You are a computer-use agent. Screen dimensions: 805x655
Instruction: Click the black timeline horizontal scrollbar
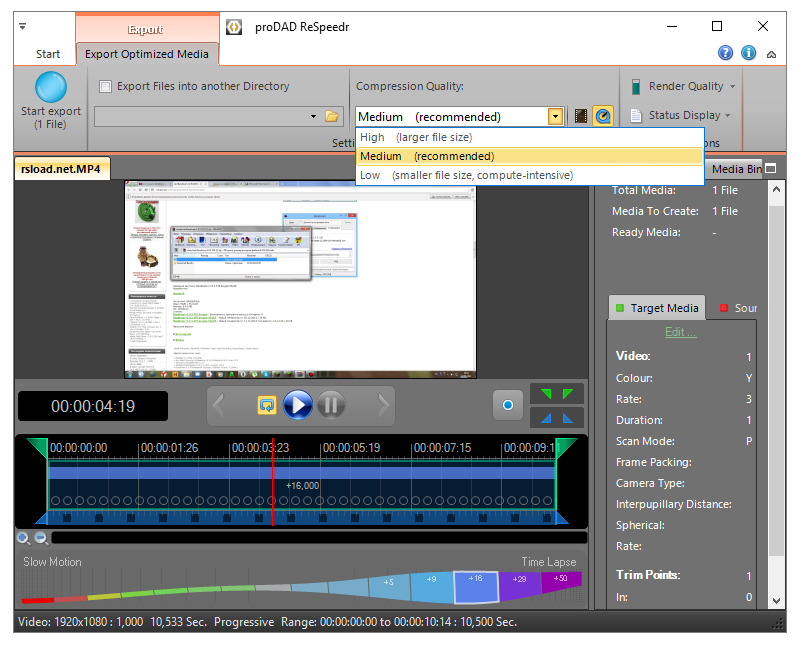click(x=319, y=538)
